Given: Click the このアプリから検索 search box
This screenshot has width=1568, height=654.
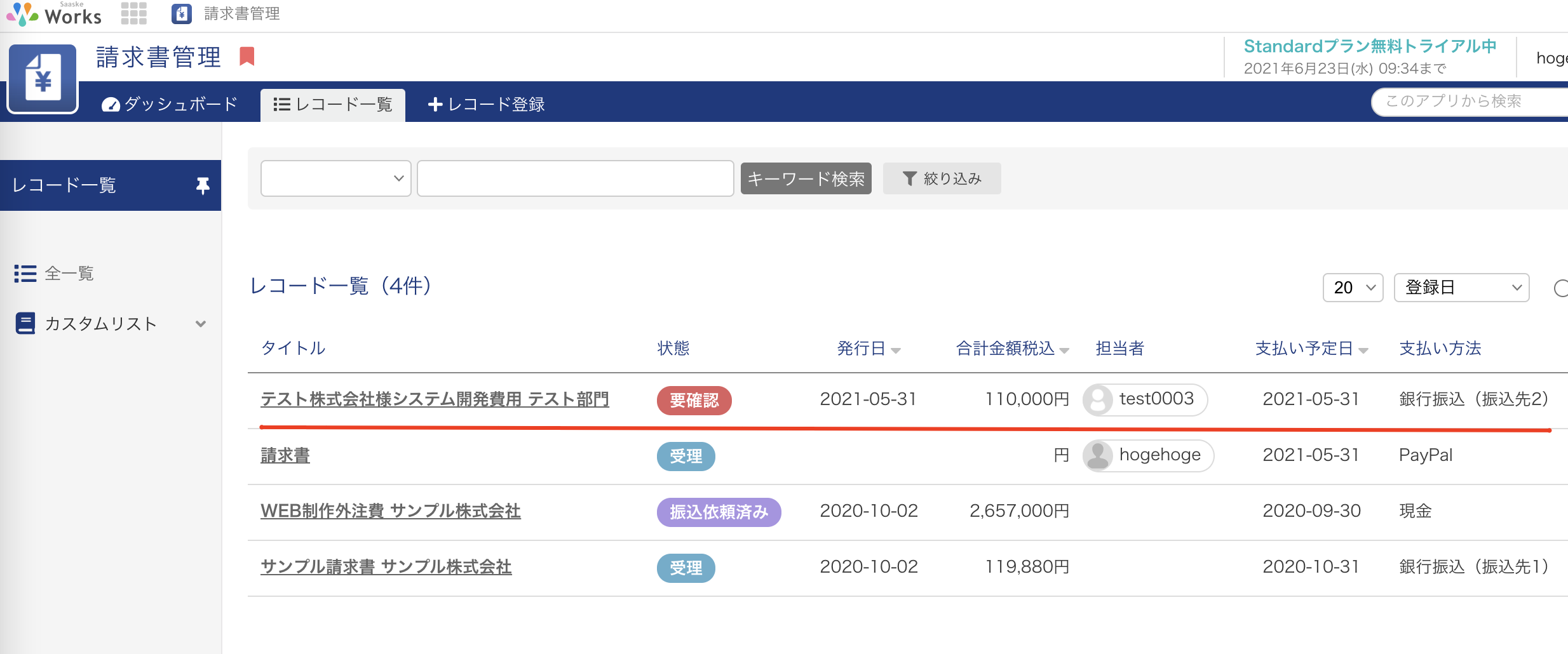Looking at the screenshot, I should pyautogui.click(x=1469, y=102).
